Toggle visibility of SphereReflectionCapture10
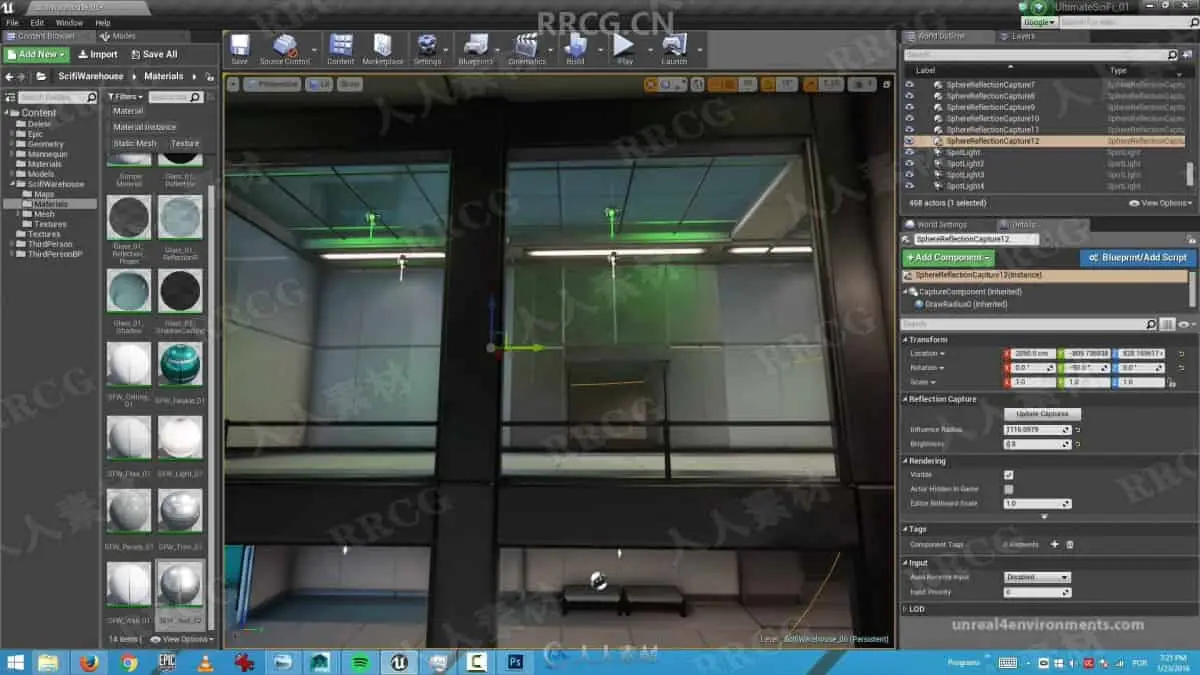 909,118
